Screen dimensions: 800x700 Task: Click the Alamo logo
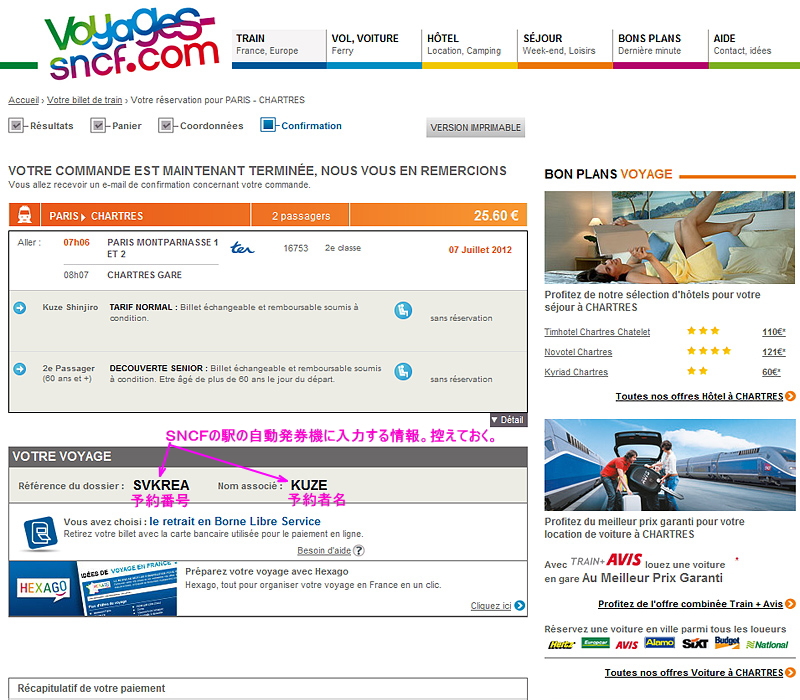660,642
